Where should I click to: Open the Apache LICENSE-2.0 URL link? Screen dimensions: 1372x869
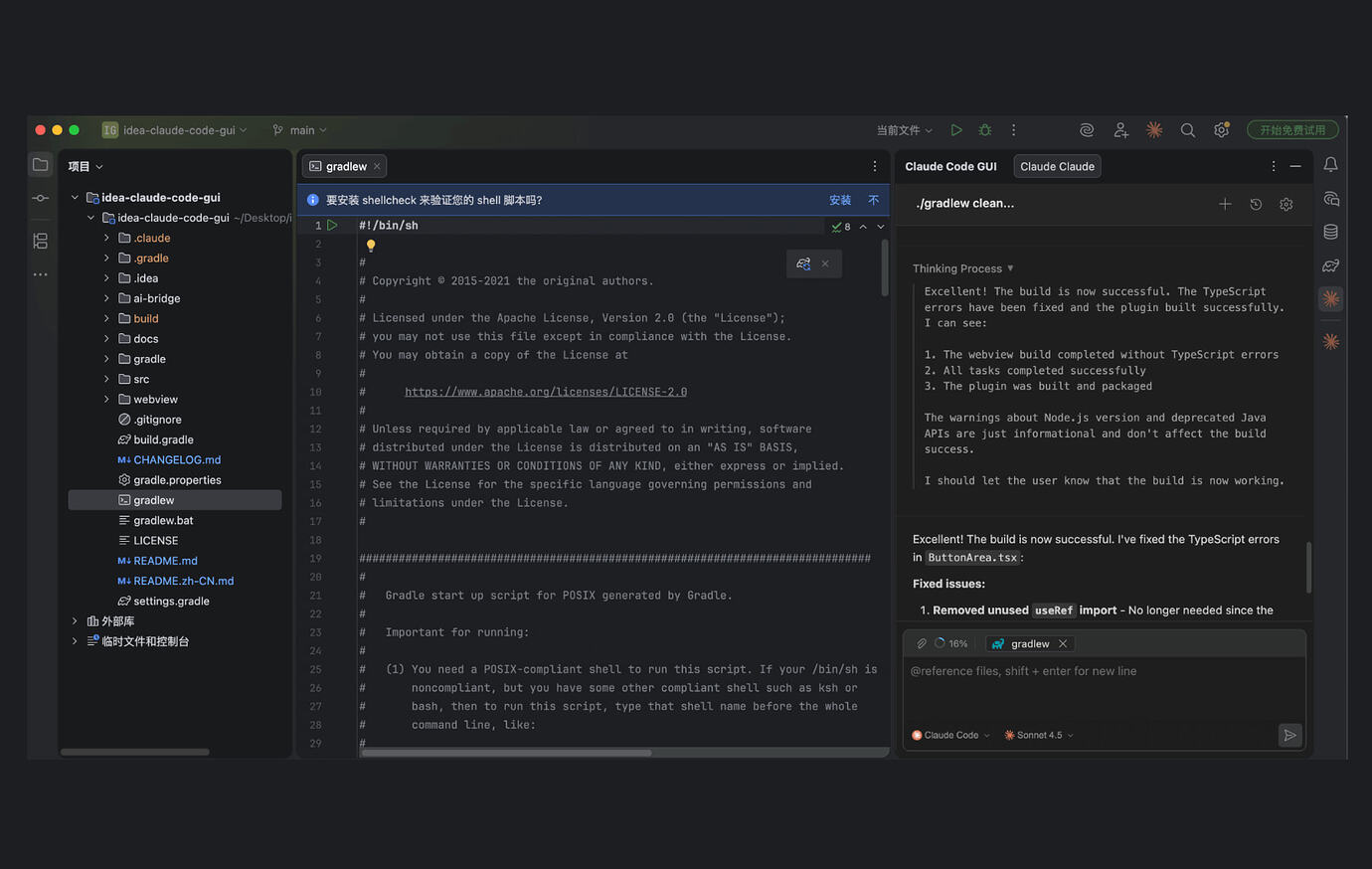546,392
